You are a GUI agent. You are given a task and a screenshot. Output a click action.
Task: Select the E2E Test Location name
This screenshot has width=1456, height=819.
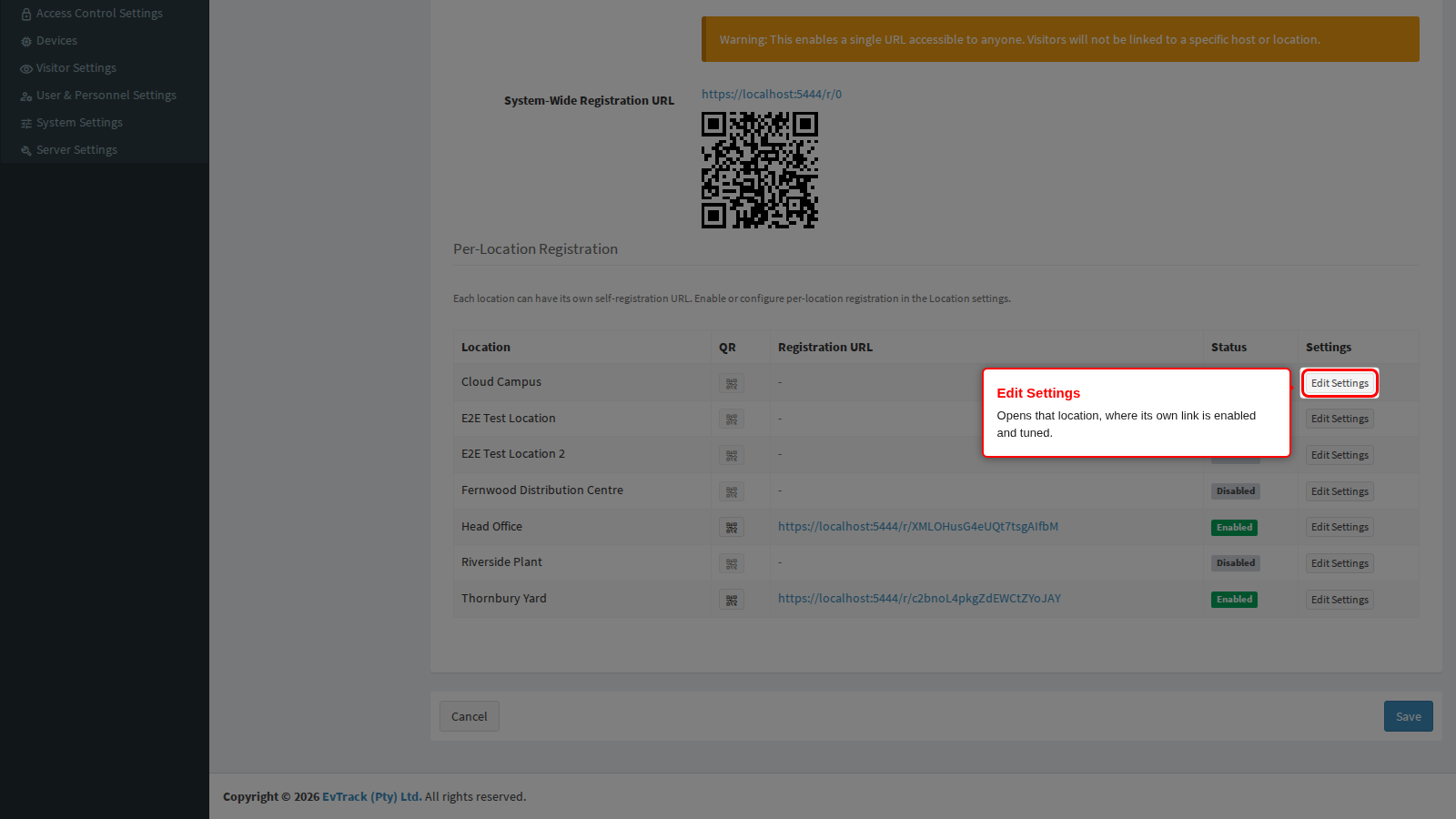pyautogui.click(x=509, y=418)
